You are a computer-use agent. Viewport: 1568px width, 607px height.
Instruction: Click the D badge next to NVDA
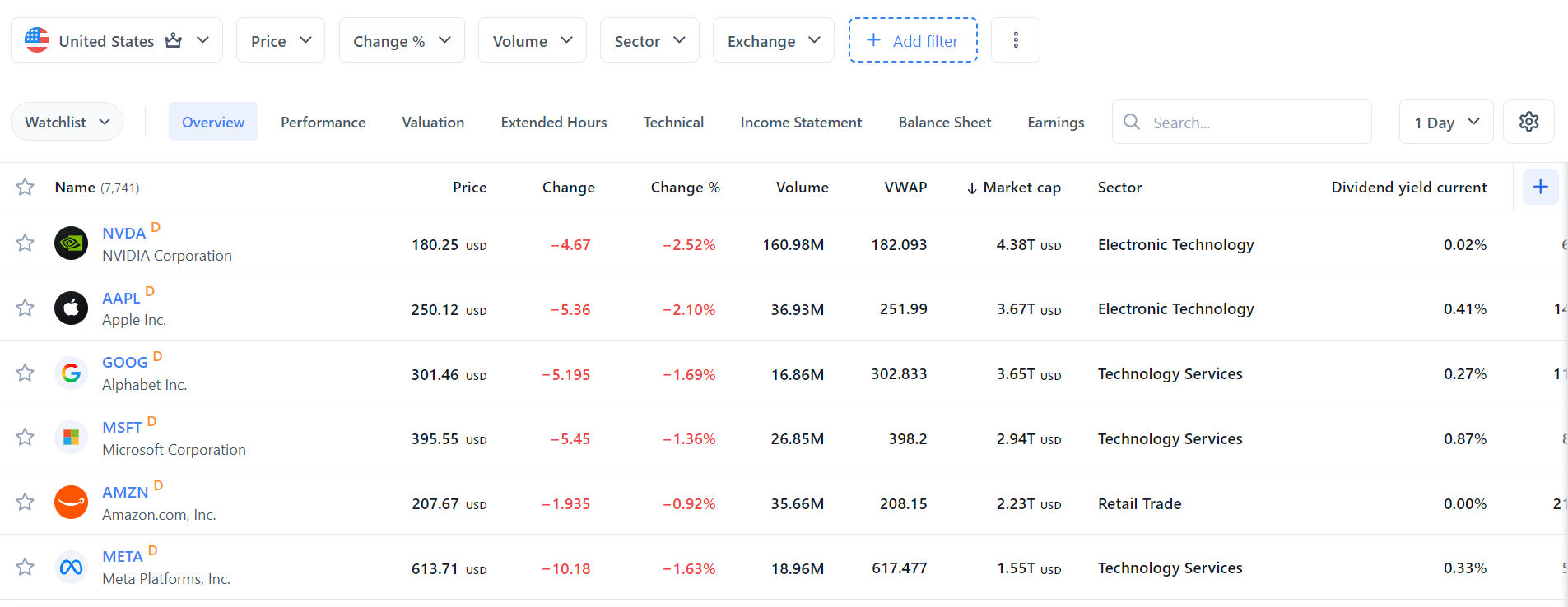point(156,227)
